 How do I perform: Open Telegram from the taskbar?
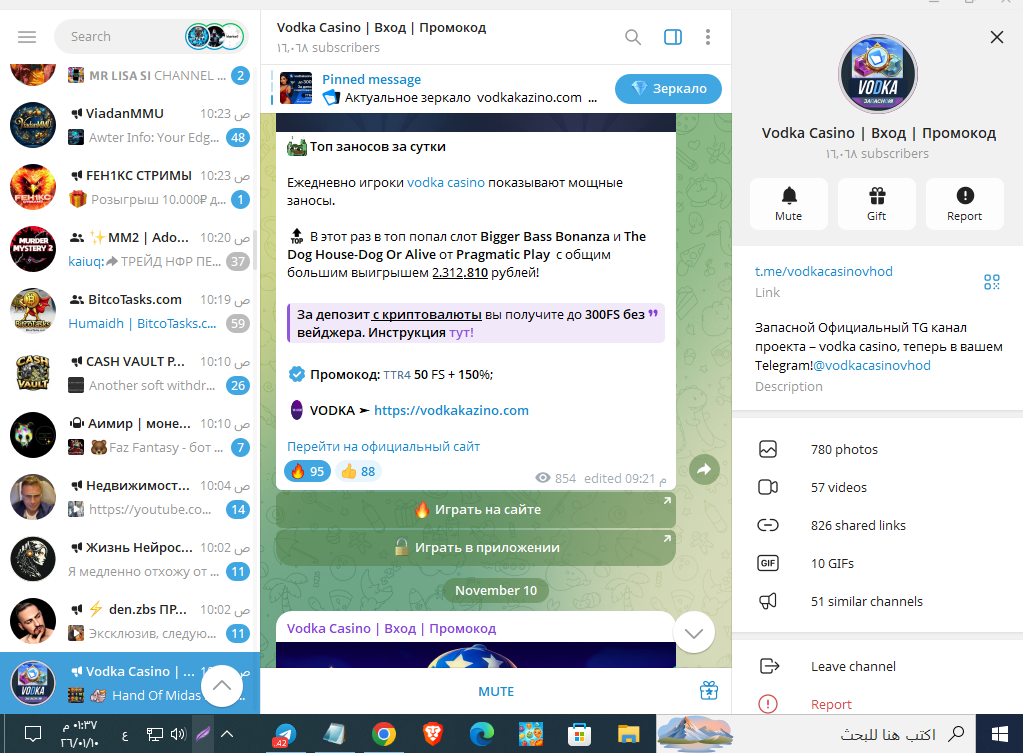coord(284,735)
